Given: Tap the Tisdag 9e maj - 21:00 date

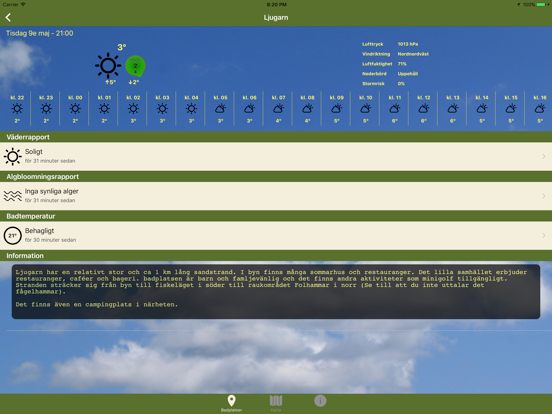Looking at the screenshot, I should tap(40, 33).
